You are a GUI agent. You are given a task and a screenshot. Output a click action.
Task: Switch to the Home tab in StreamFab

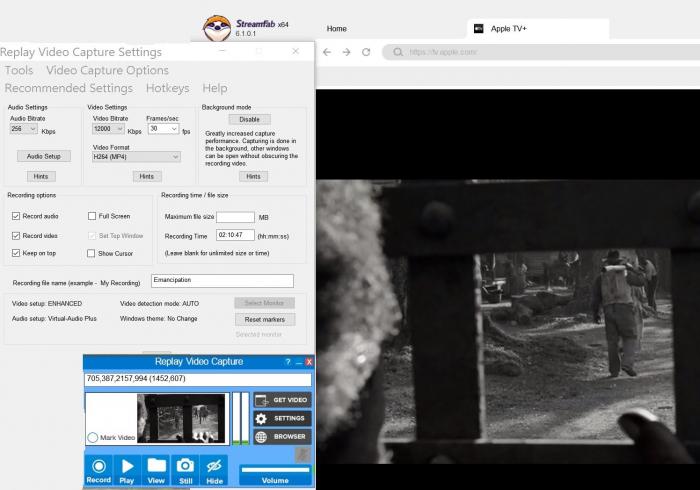point(337,29)
